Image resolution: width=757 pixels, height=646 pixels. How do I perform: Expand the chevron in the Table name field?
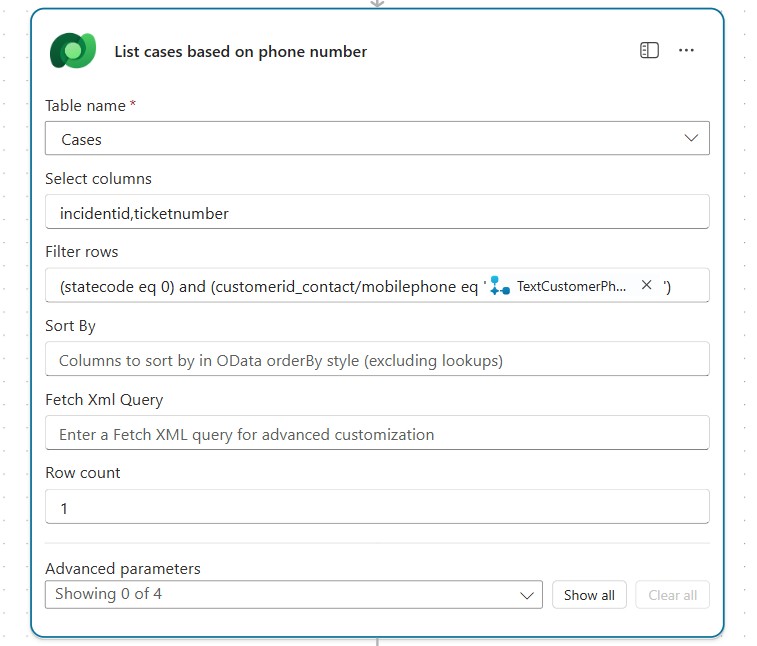(691, 139)
